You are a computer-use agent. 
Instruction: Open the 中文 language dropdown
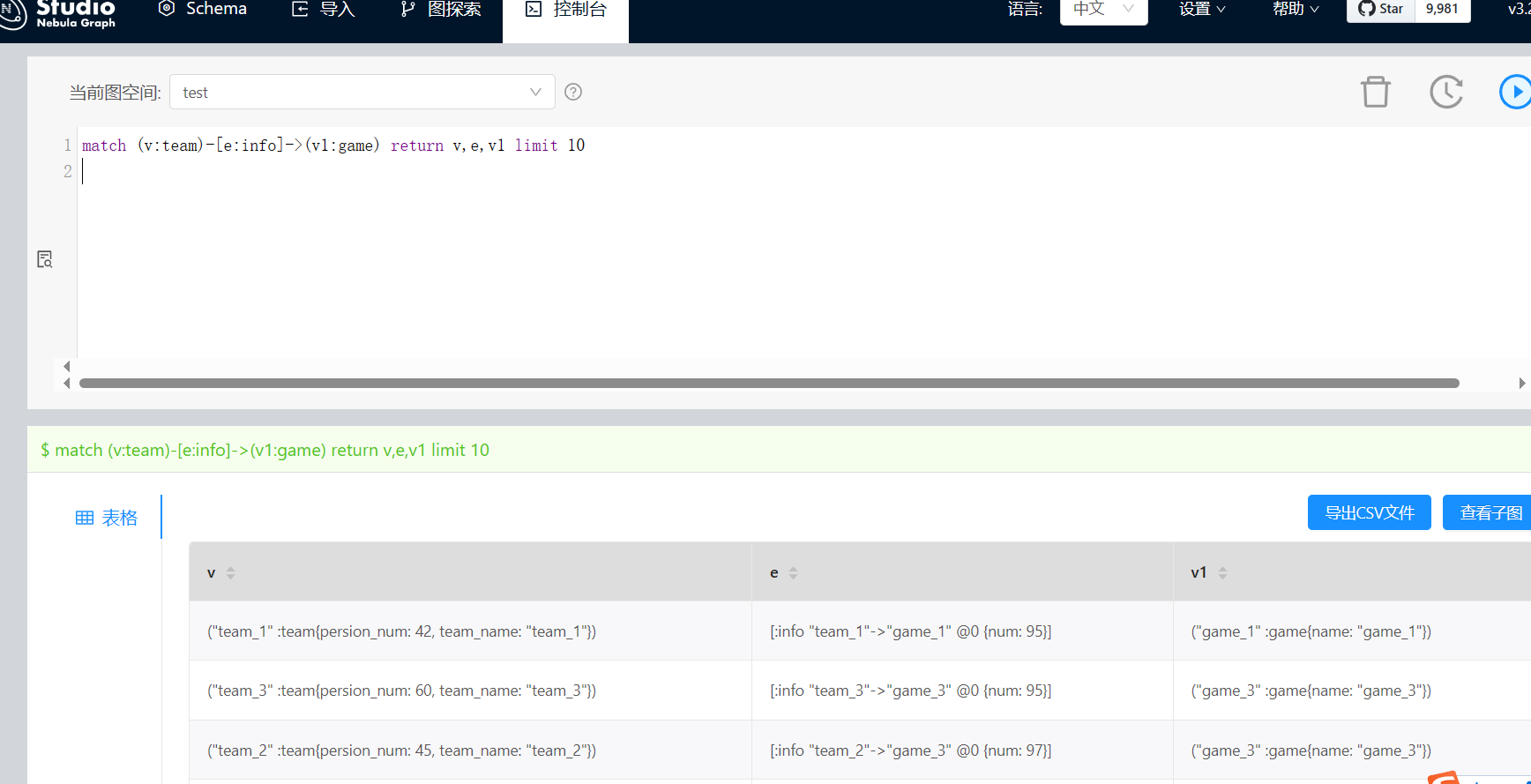point(1103,9)
